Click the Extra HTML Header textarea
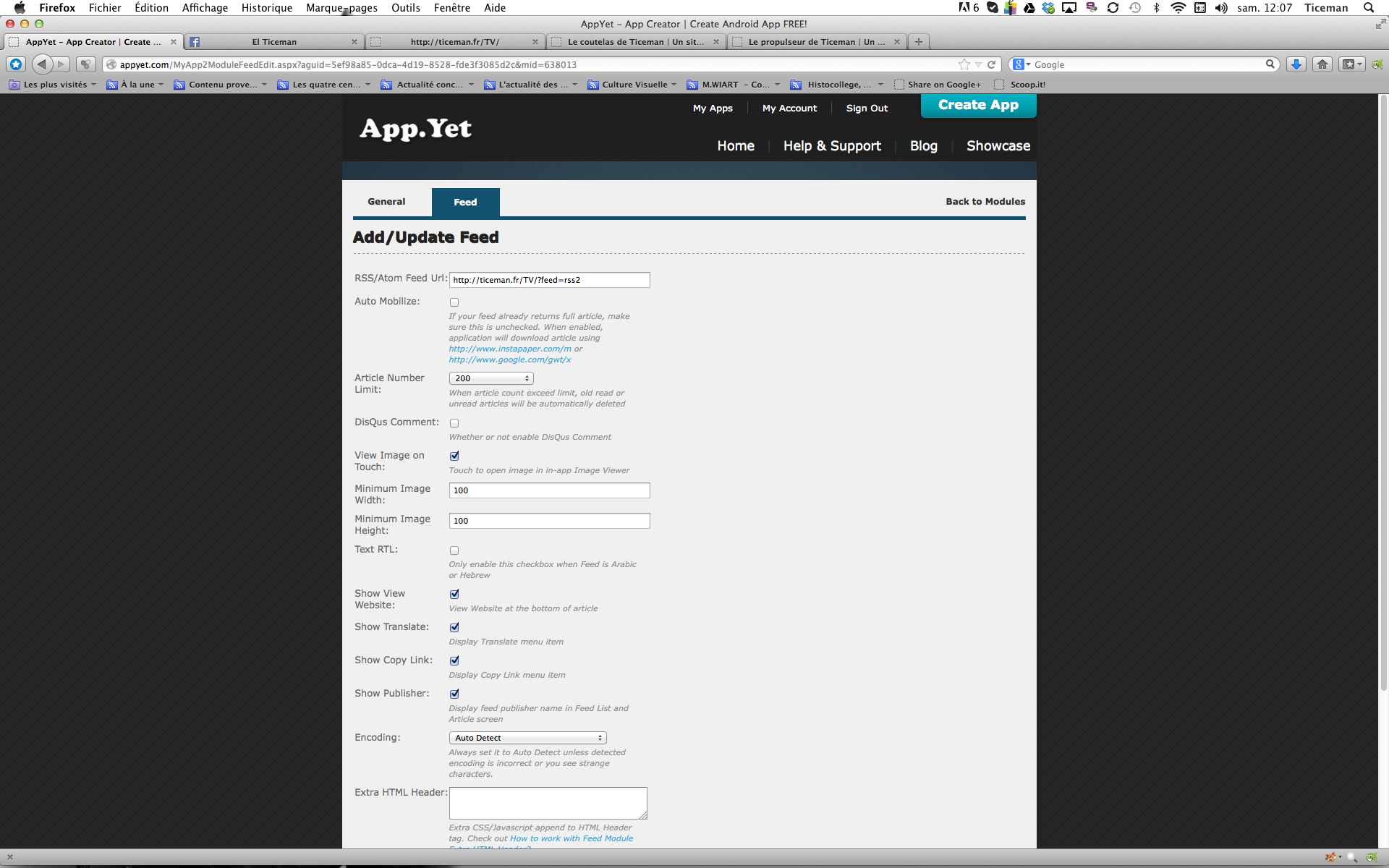 click(x=548, y=803)
